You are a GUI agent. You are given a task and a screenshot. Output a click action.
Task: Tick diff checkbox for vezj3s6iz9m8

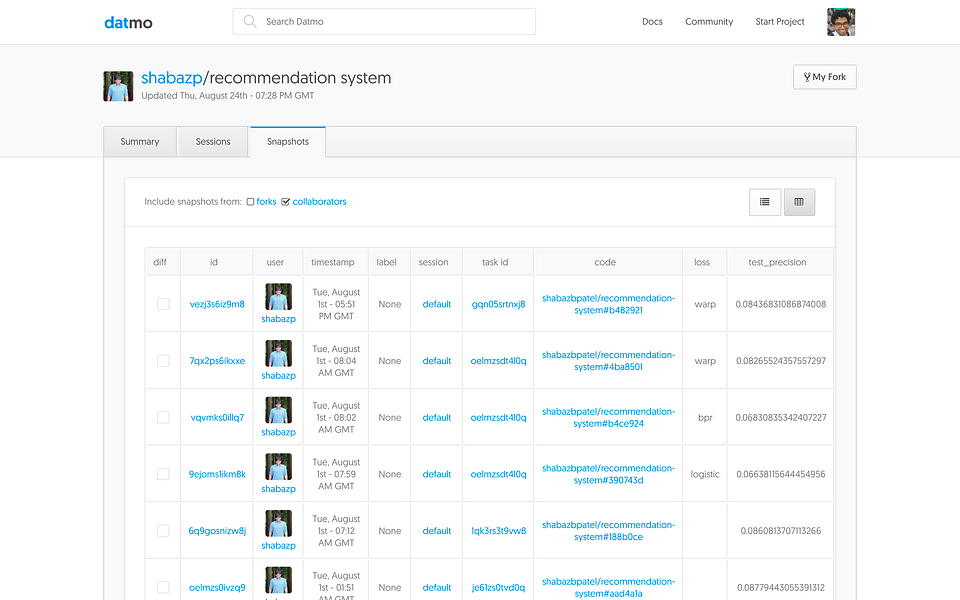(x=163, y=304)
